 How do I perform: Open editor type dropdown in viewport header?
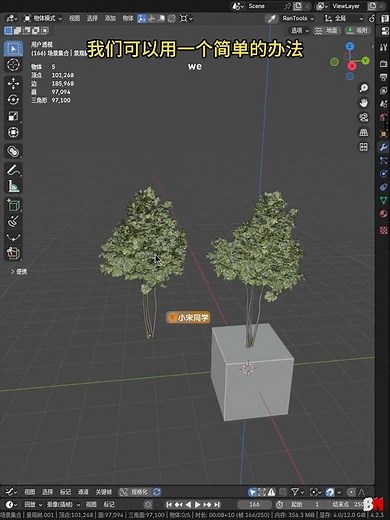pos(12,18)
